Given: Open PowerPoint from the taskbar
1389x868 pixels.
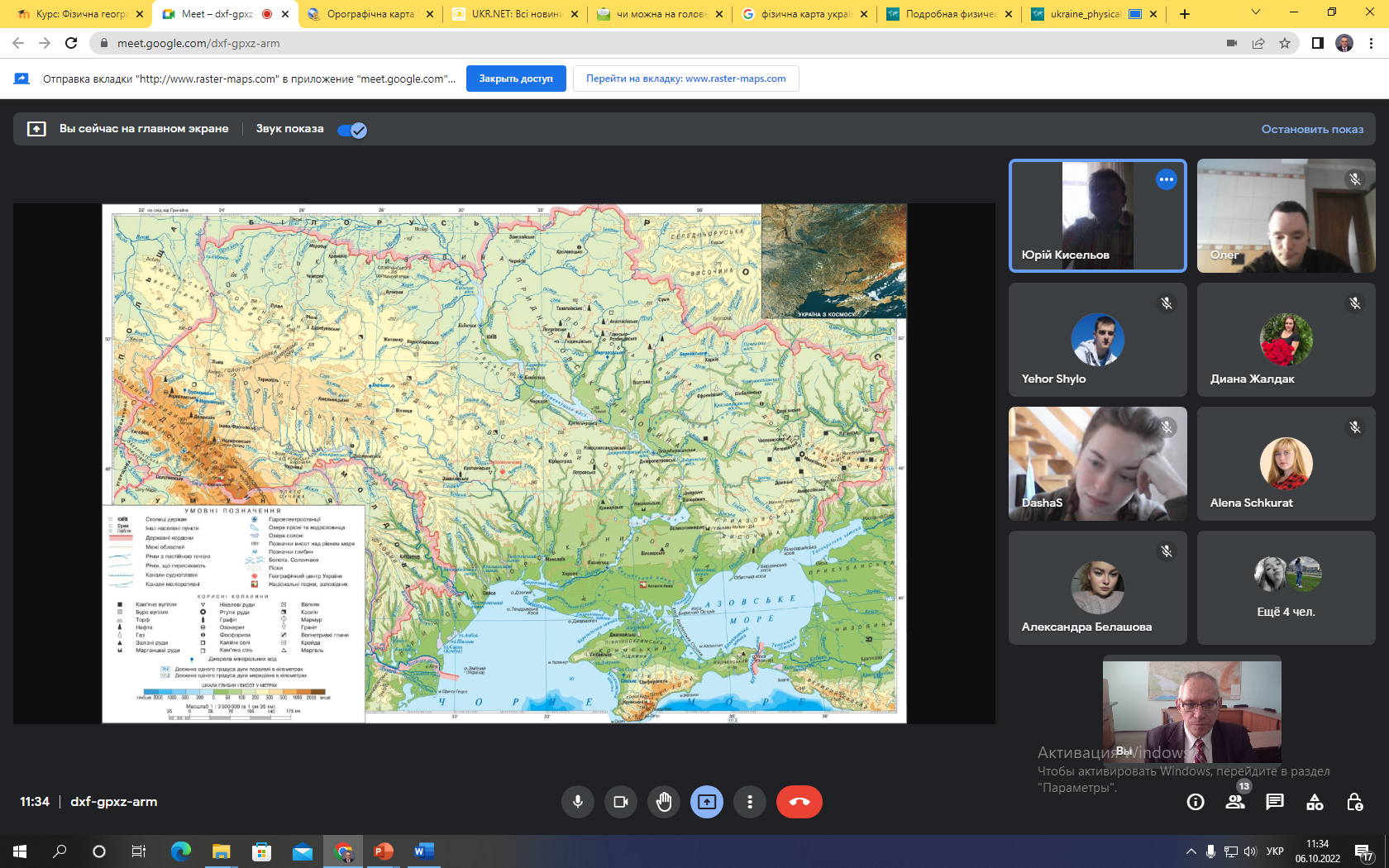Looking at the screenshot, I should (x=383, y=851).
